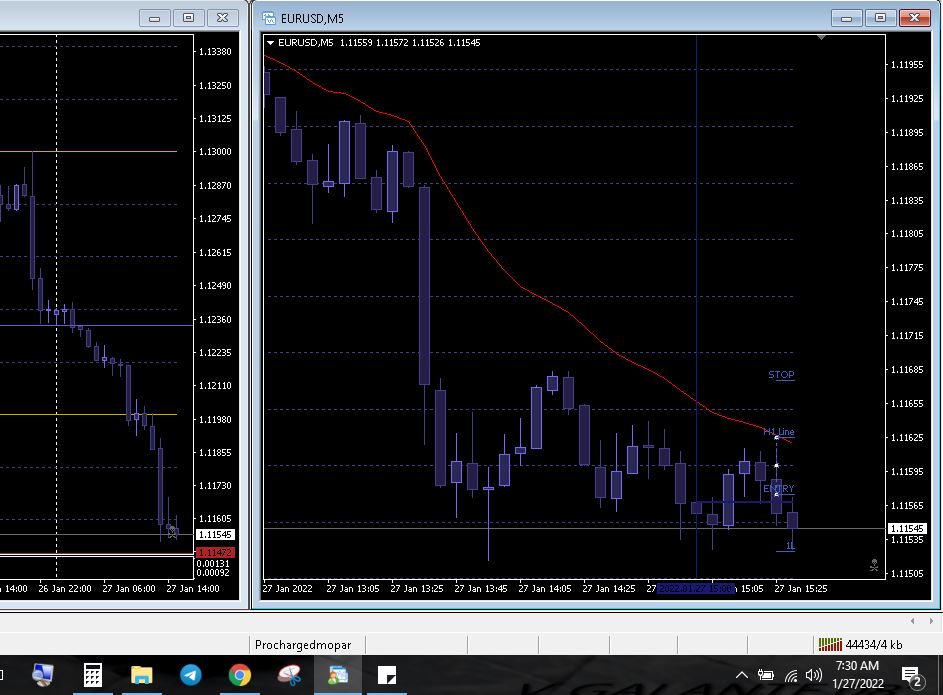Image resolution: width=943 pixels, height=695 pixels.
Task: Click the EURUSD chart window title icon
Action: (269, 17)
